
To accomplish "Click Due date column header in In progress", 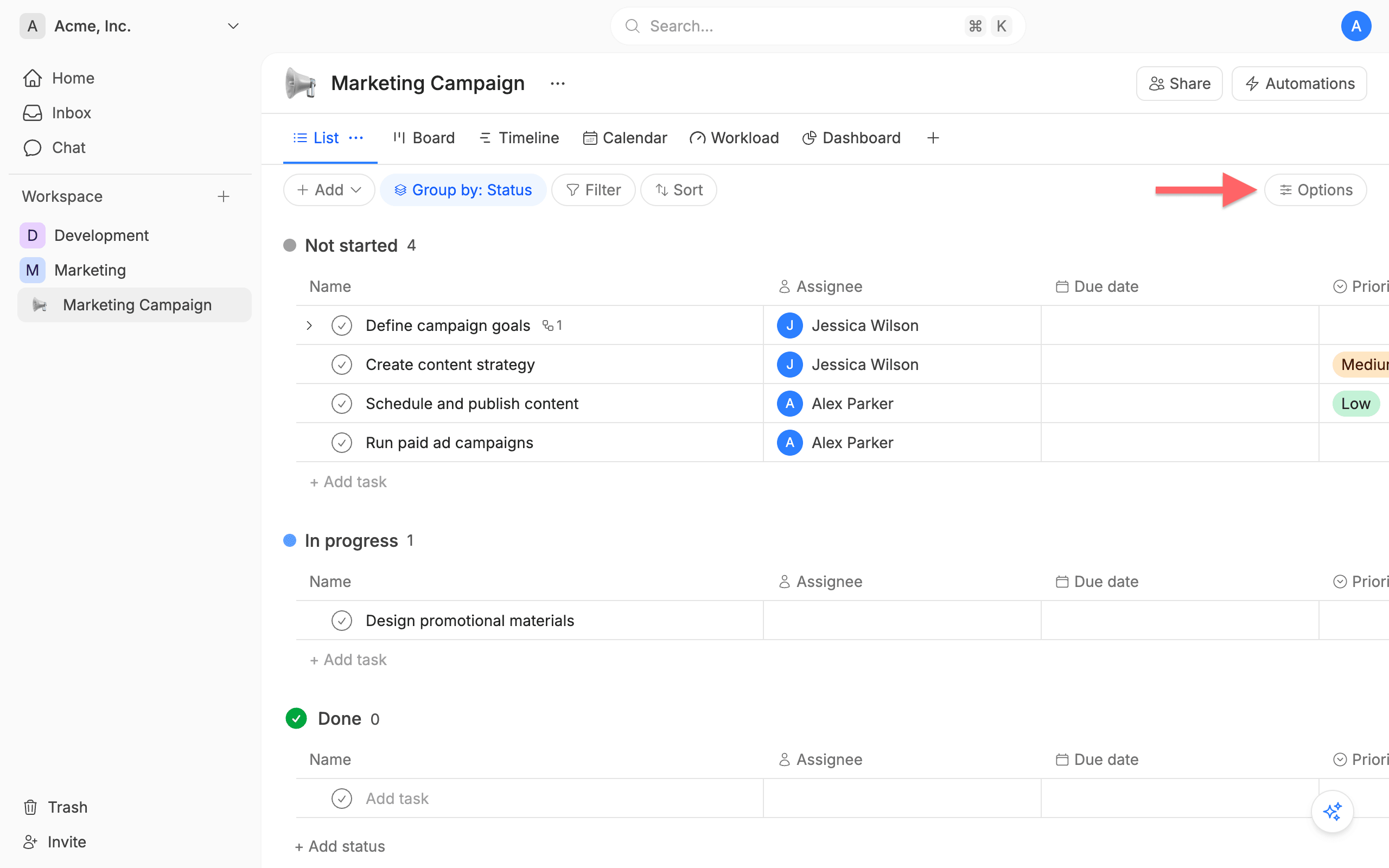I will [x=1097, y=582].
